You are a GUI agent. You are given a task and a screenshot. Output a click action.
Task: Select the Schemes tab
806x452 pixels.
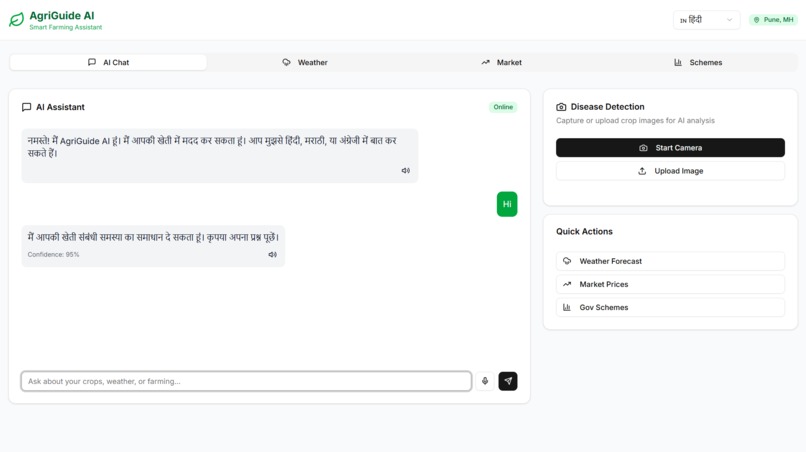[x=698, y=62]
